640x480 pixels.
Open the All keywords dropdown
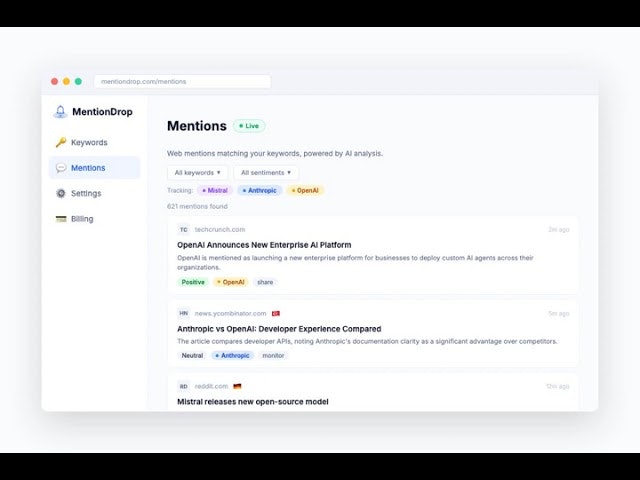pyautogui.click(x=198, y=173)
